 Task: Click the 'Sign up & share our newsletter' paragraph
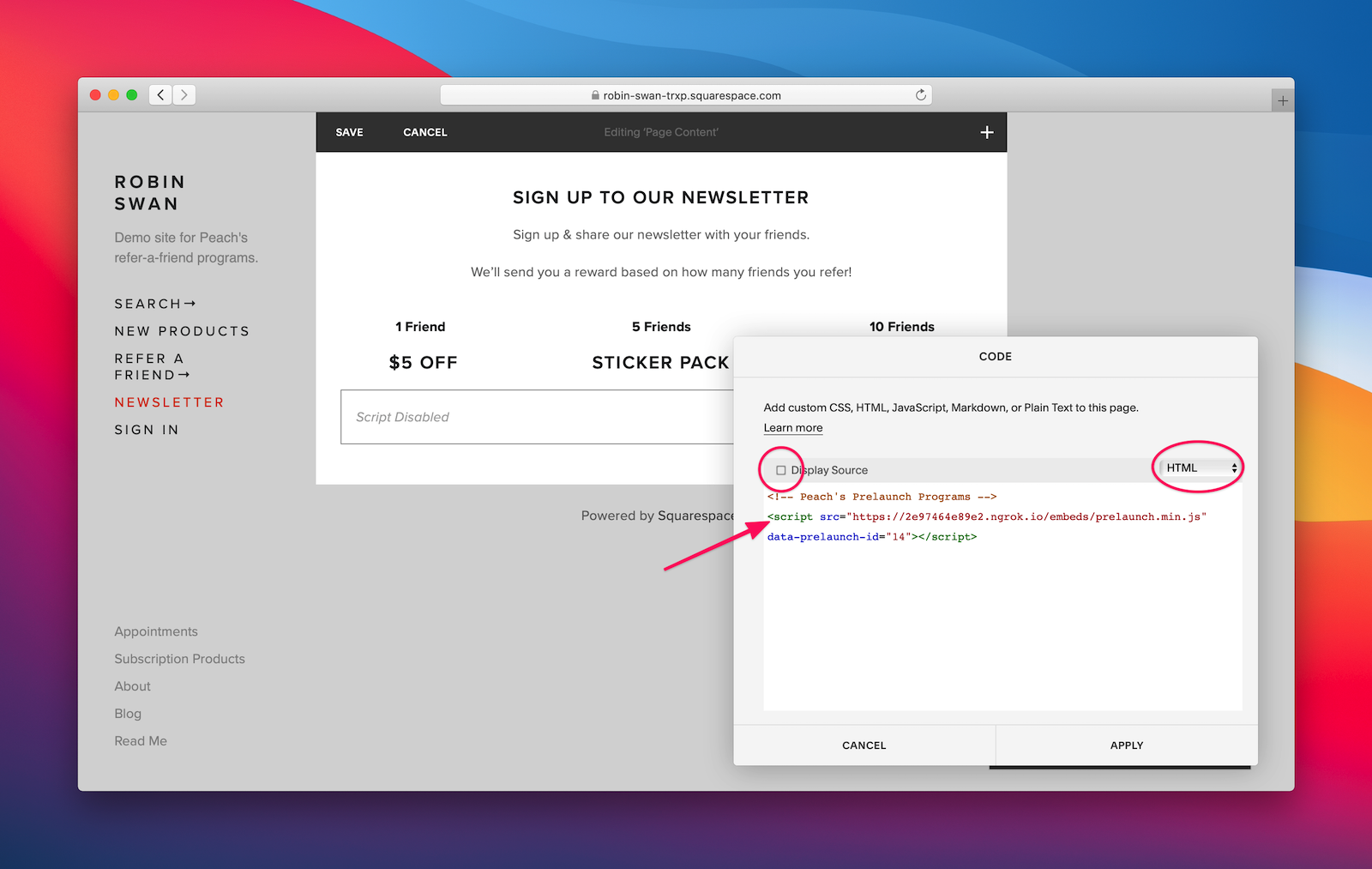point(661,235)
